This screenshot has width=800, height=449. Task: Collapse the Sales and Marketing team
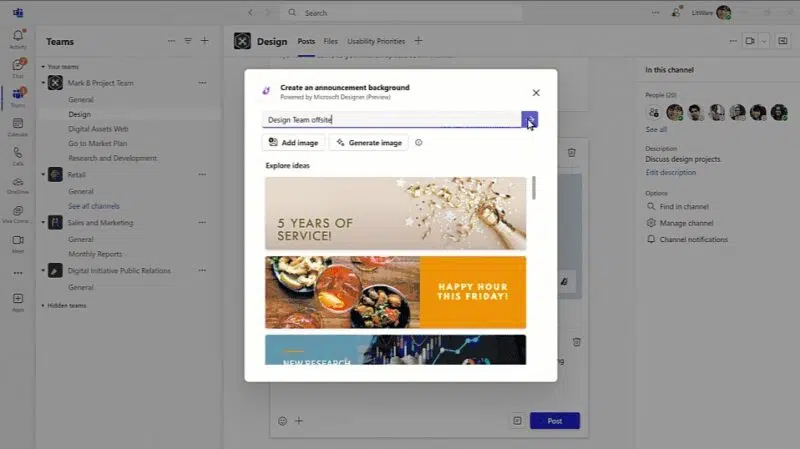pos(43,222)
